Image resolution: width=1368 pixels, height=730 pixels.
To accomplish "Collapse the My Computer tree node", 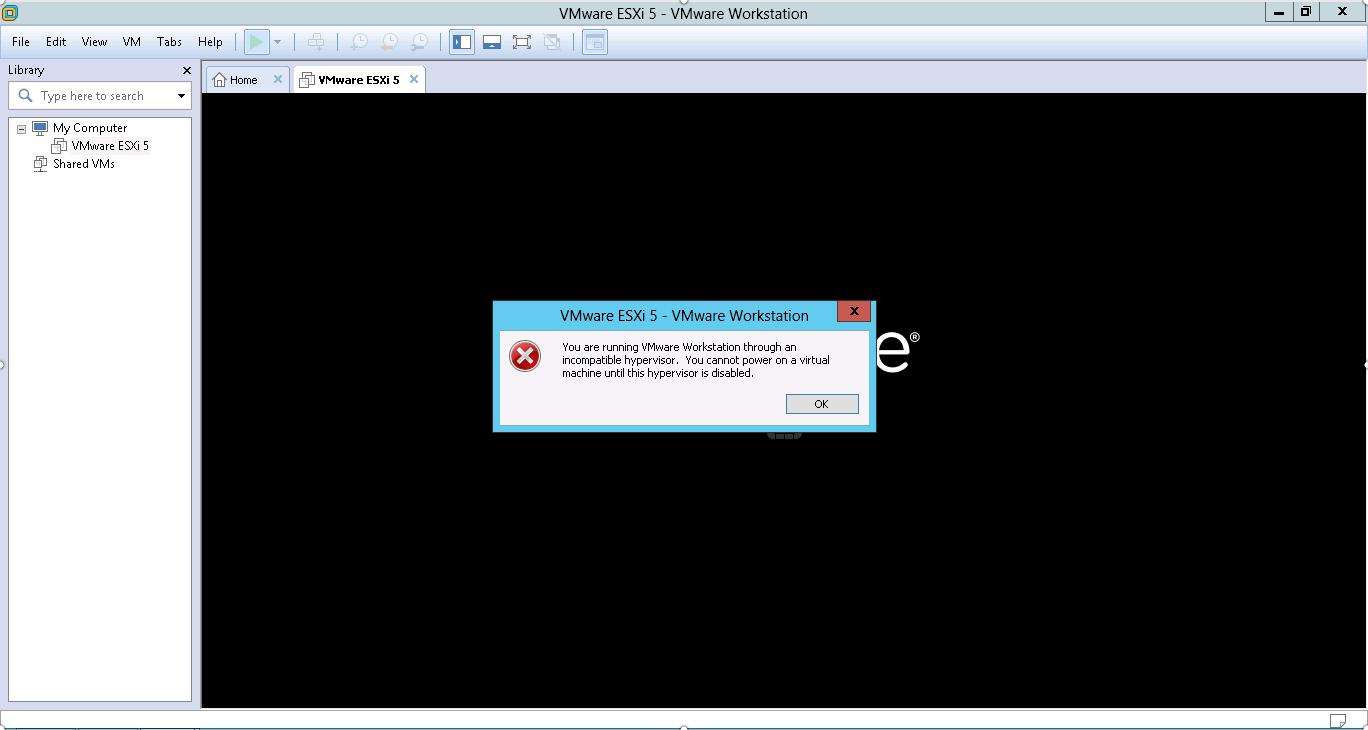I will coord(21,129).
